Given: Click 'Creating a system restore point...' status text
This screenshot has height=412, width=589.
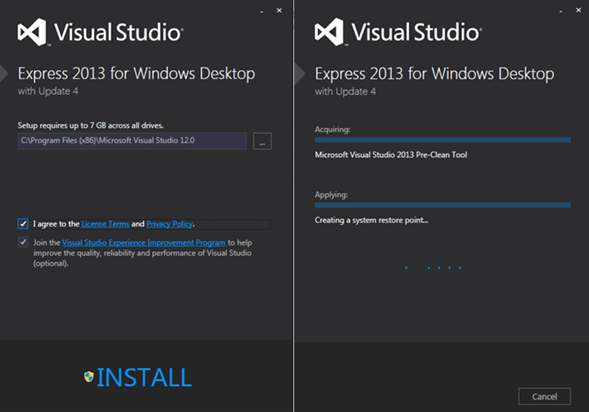Looking at the screenshot, I should pos(371,220).
